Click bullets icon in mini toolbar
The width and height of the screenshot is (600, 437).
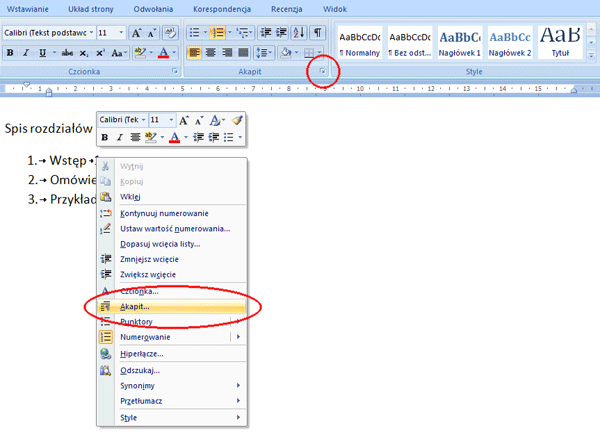(x=228, y=137)
